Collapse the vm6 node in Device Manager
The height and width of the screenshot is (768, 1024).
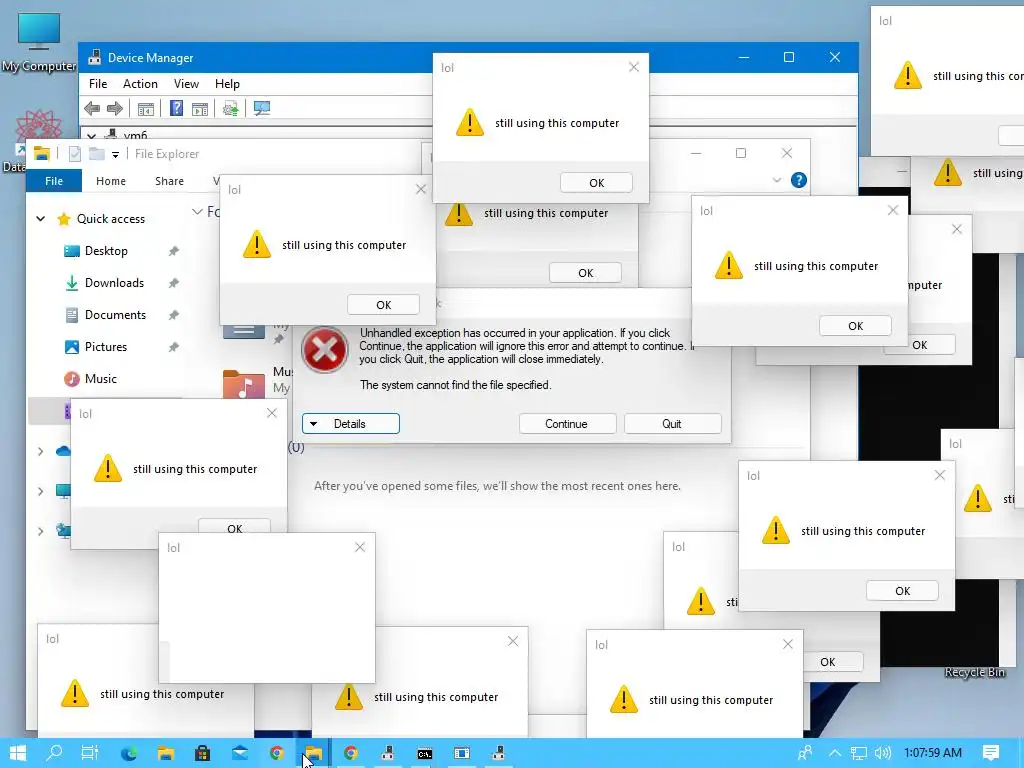91,136
